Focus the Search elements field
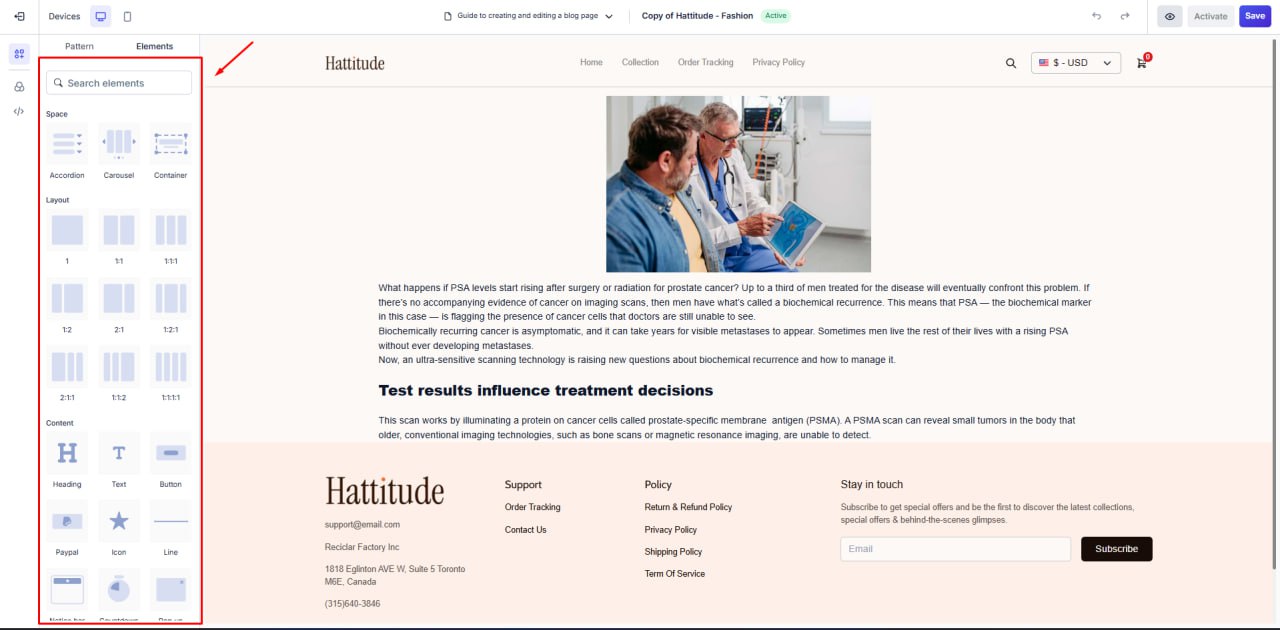 pyautogui.click(x=119, y=83)
